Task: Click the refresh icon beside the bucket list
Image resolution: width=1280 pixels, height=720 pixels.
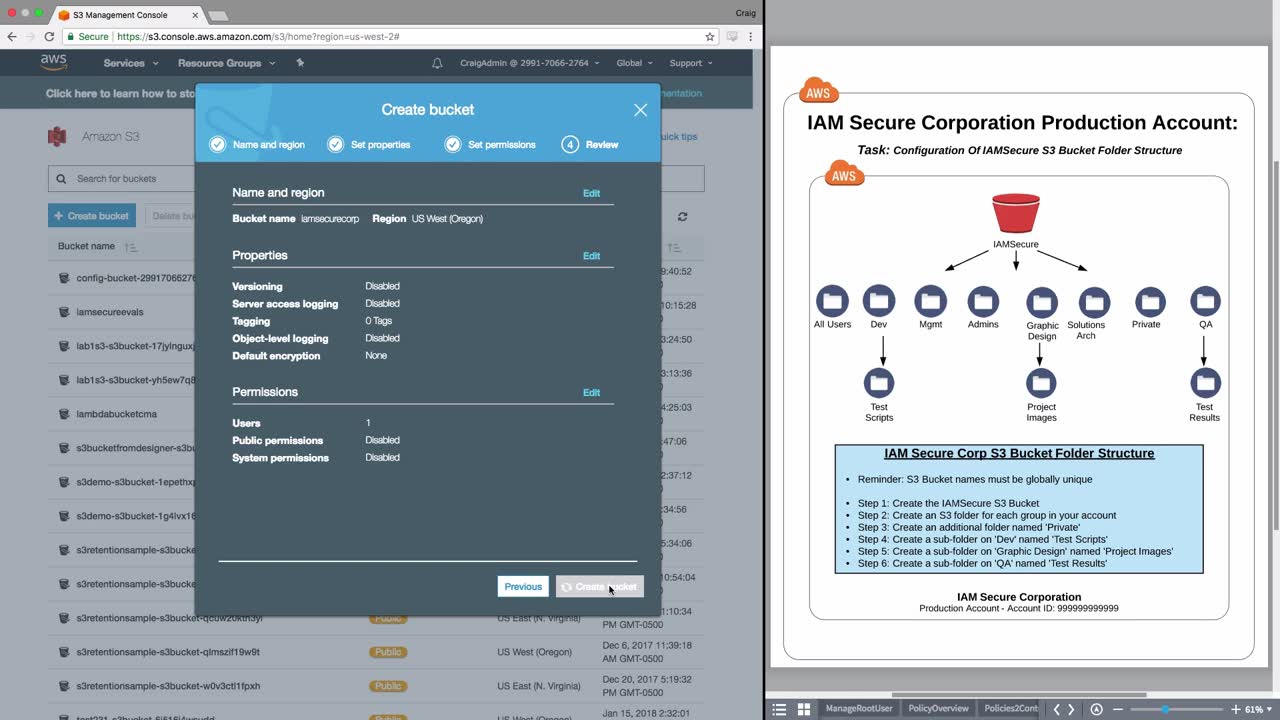Action: coord(683,216)
